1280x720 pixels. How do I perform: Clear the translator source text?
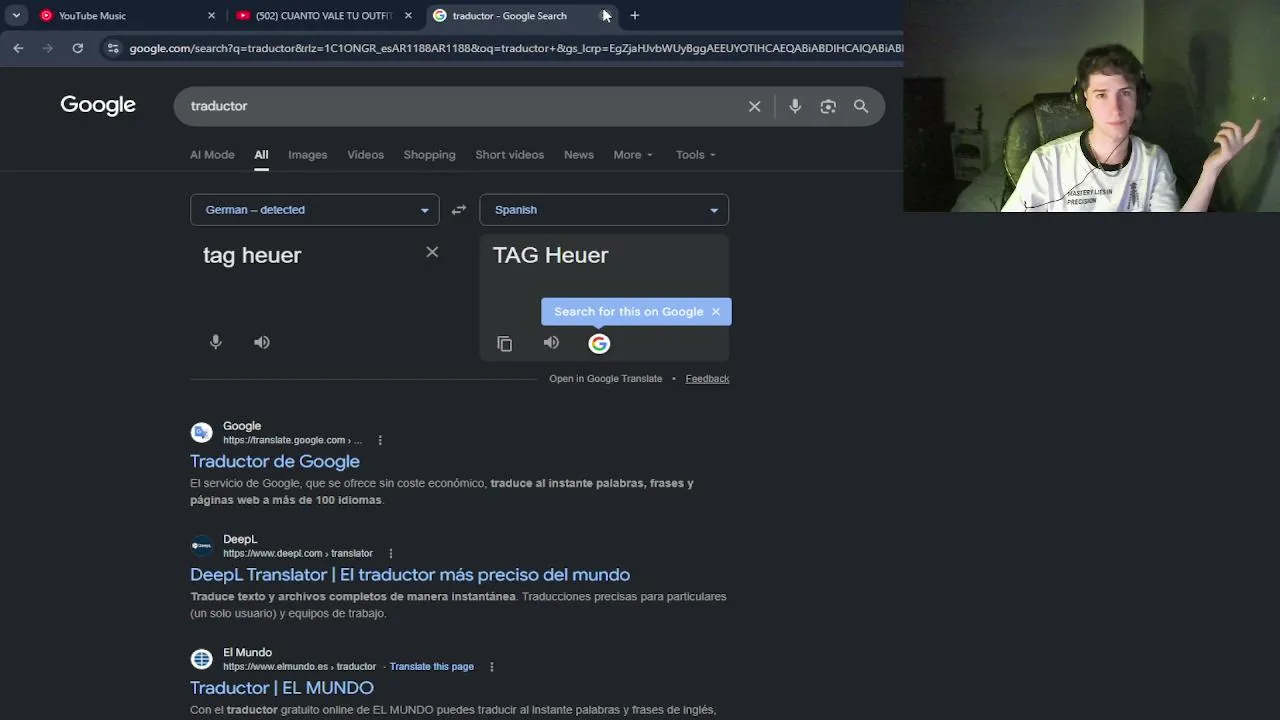point(432,252)
